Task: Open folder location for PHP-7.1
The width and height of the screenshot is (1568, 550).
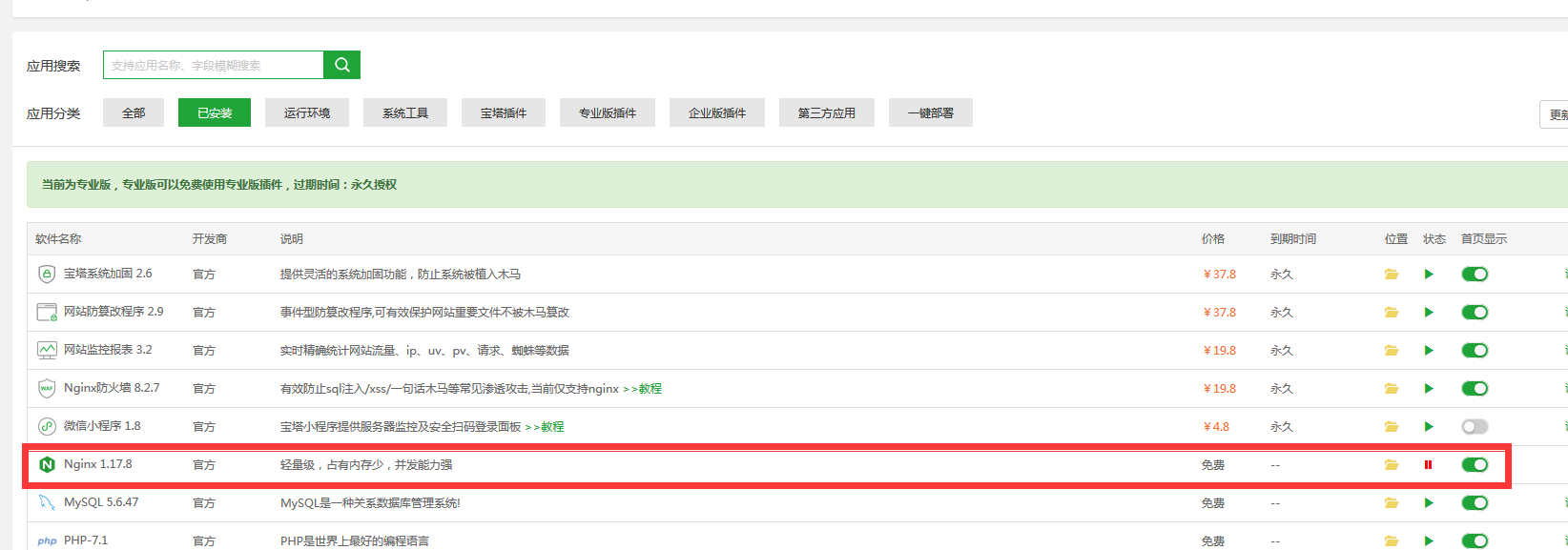Action: pos(1392,541)
